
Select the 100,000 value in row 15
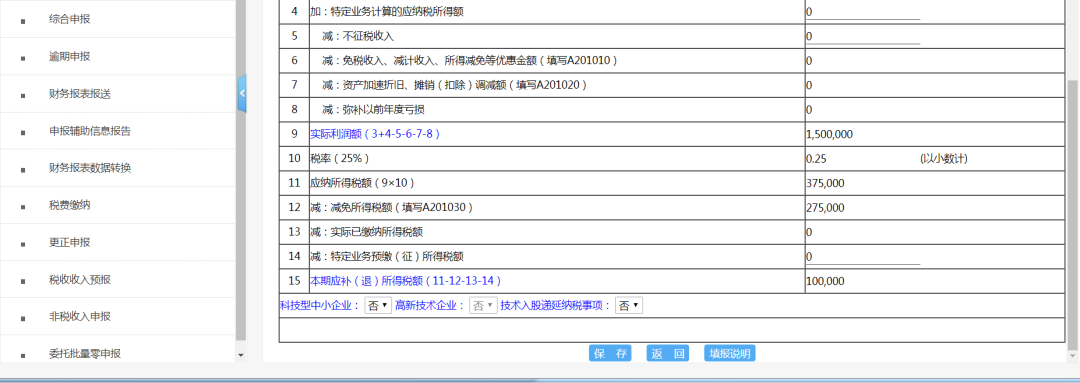(825, 281)
